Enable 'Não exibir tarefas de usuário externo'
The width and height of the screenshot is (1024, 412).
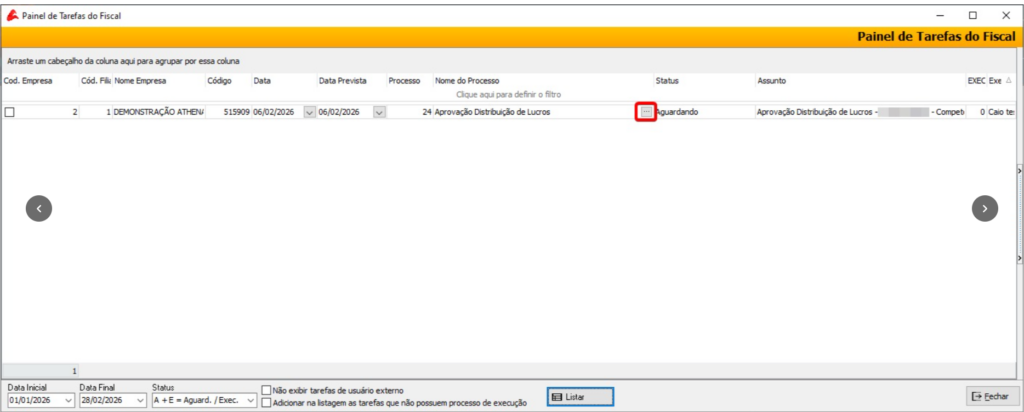[266, 390]
